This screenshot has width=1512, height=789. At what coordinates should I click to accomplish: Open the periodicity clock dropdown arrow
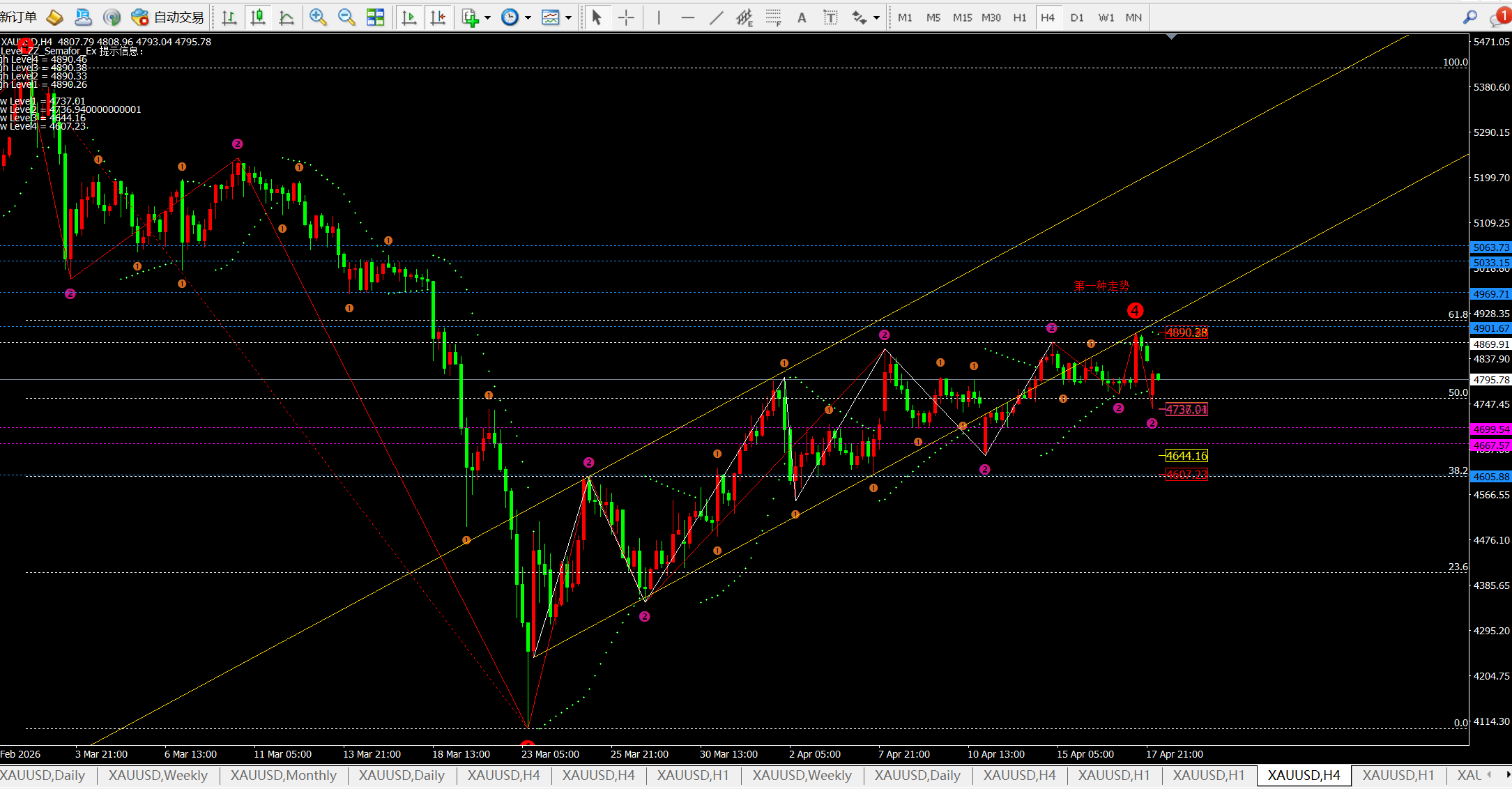click(x=528, y=17)
